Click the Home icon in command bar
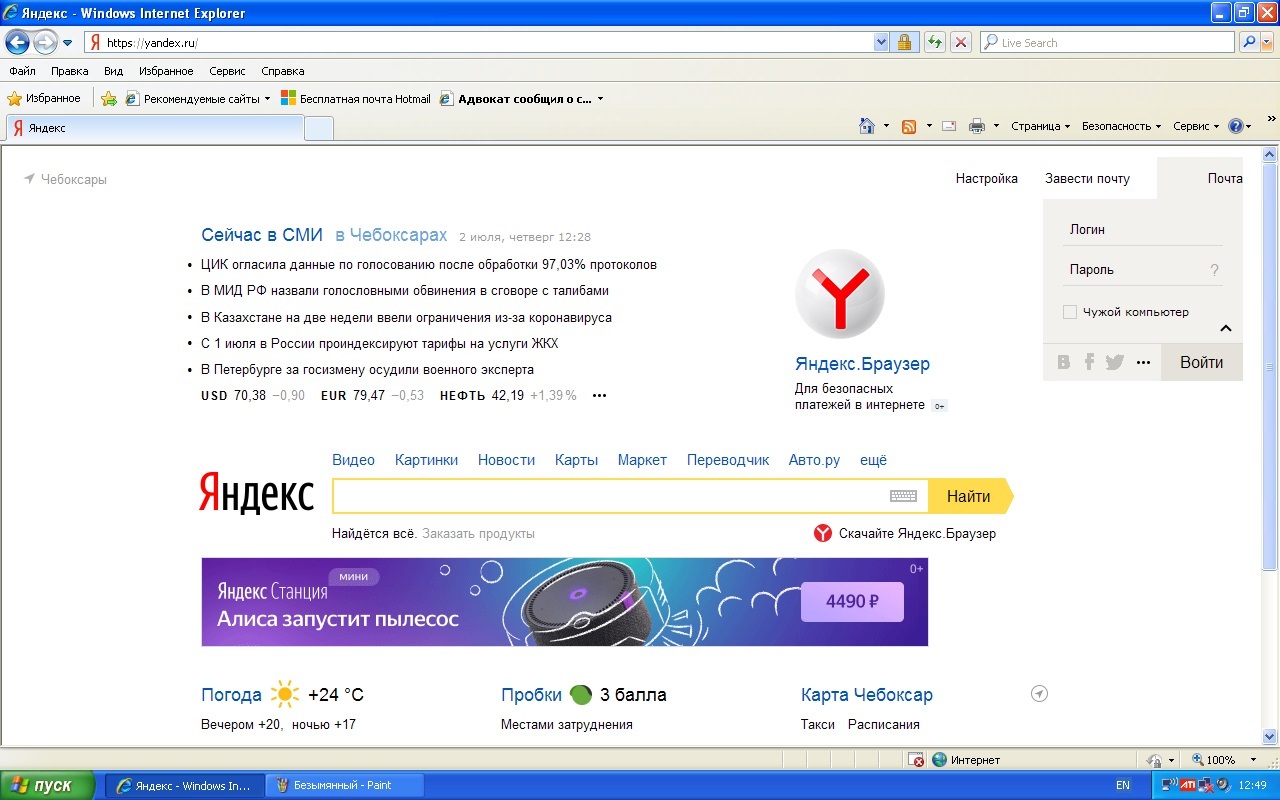1280x800 pixels. 868,126
